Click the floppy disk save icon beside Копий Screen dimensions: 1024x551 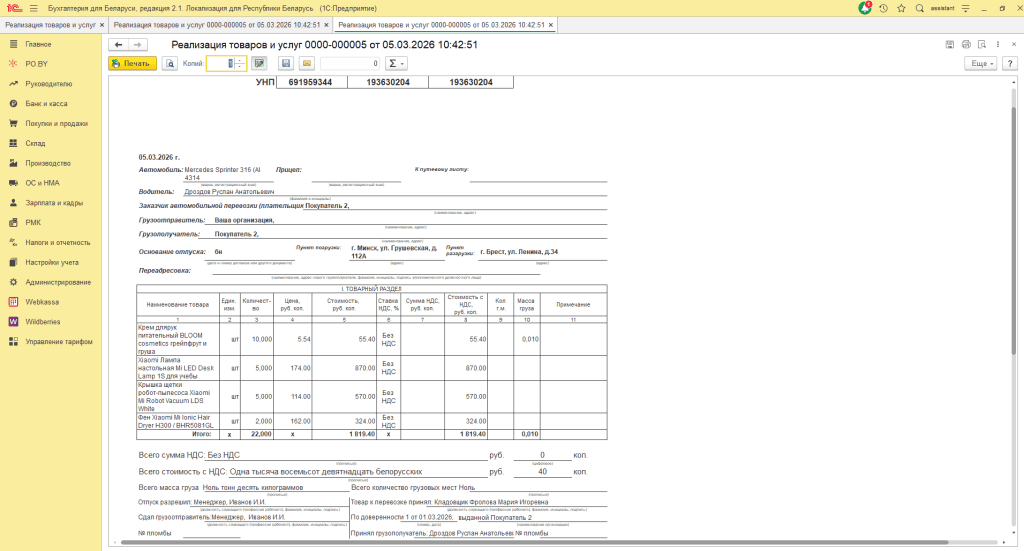coord(285,63)
